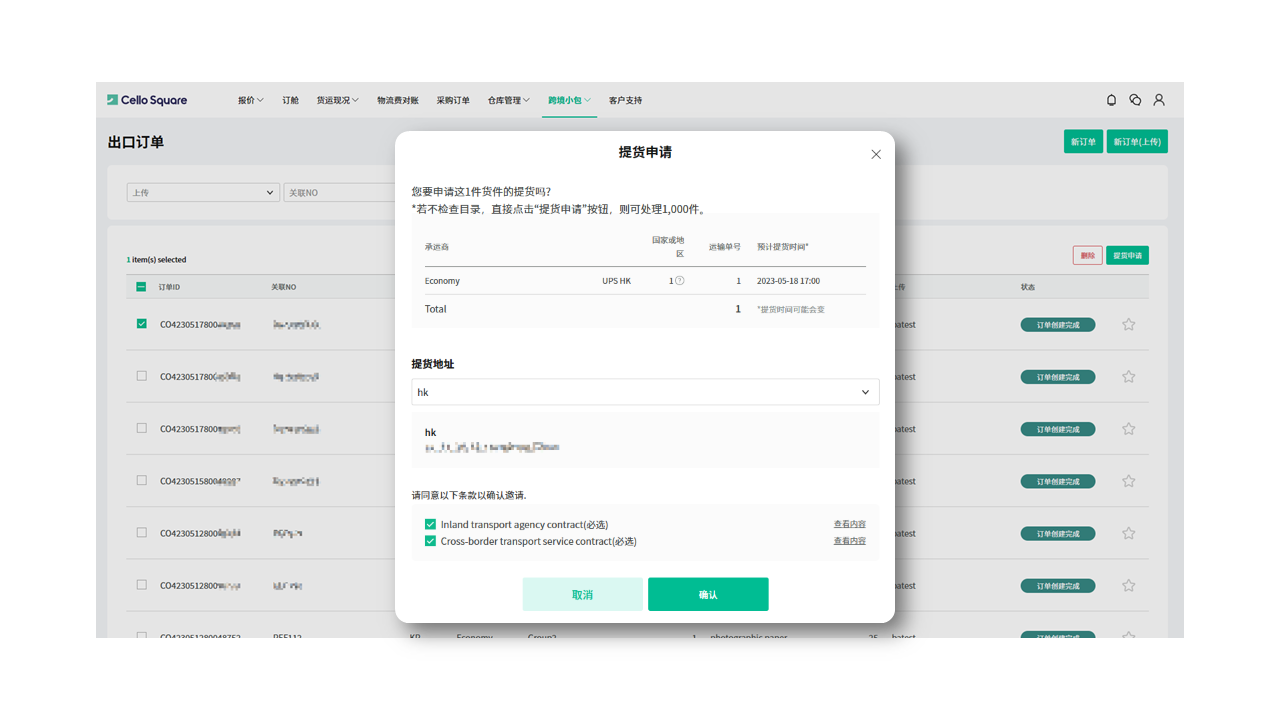Click the 取消 button in the dialog
Image resolution: width=1280 pixels, height=720 pixels.
pos(582,594)
